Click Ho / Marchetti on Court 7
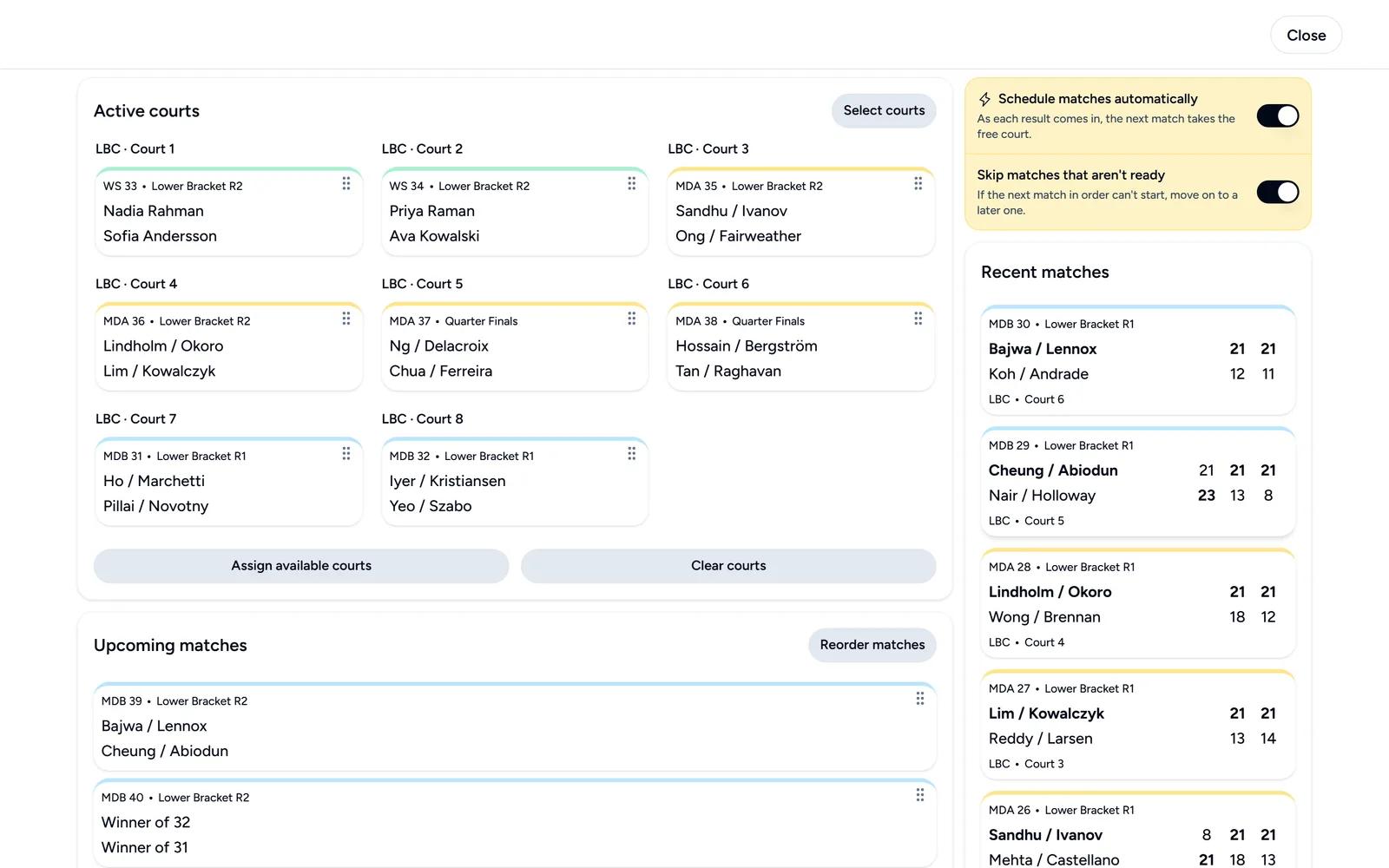This screenshot has height=868, width=1389. coord(155,481)
